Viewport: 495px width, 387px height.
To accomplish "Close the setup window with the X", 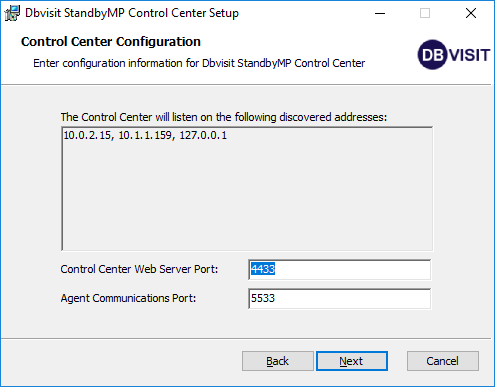I will pyautogui.click(x=471, y=13).
